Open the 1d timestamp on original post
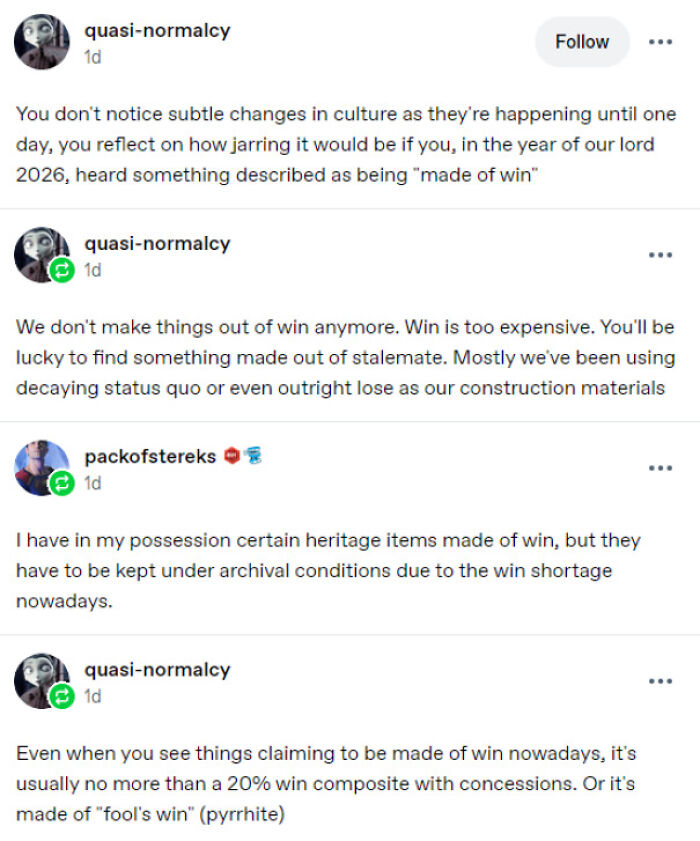 click(x=92, y=57)
